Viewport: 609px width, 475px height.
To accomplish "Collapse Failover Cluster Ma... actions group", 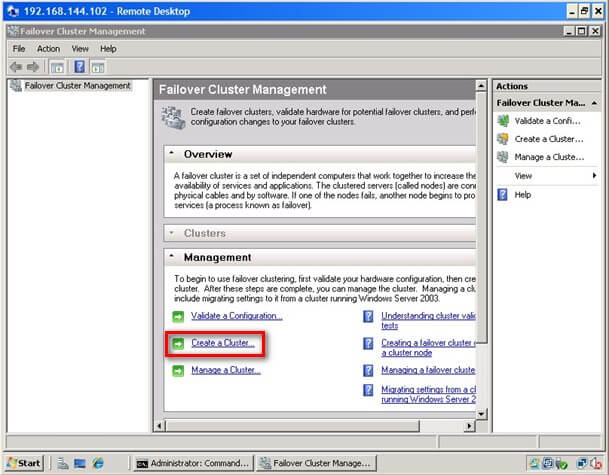I will point(594,103).
